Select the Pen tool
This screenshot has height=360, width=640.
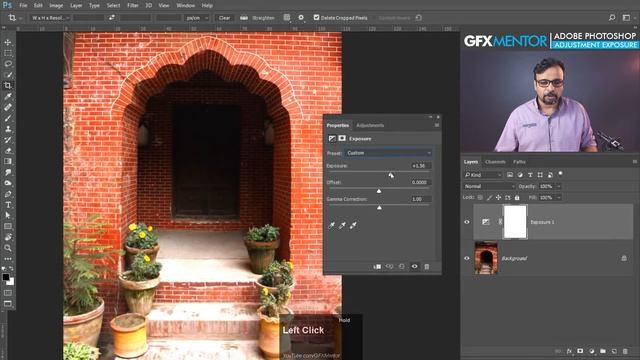tap(8, 194)
